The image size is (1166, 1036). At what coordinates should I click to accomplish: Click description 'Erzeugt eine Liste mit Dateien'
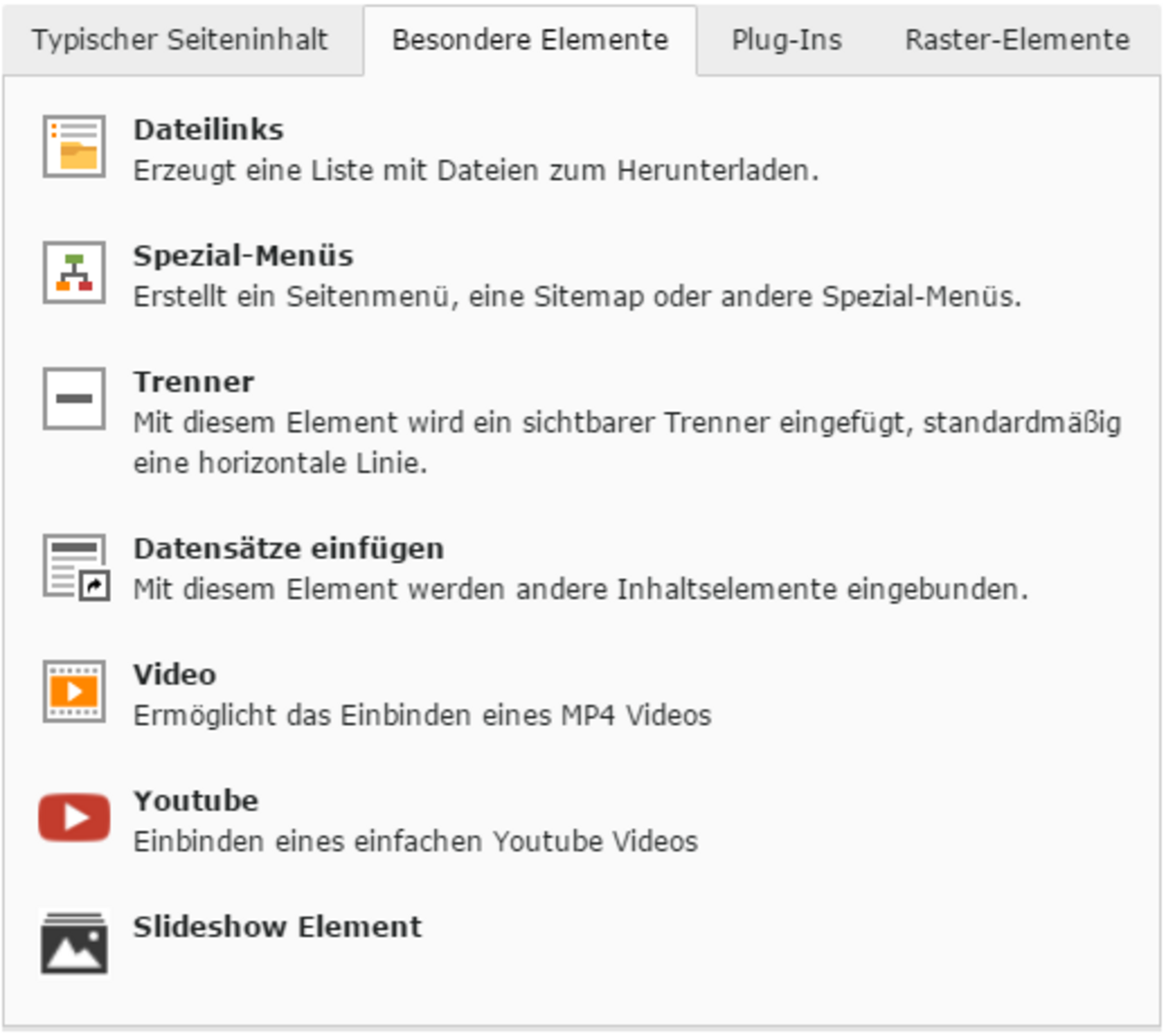[x=475, y=170]
